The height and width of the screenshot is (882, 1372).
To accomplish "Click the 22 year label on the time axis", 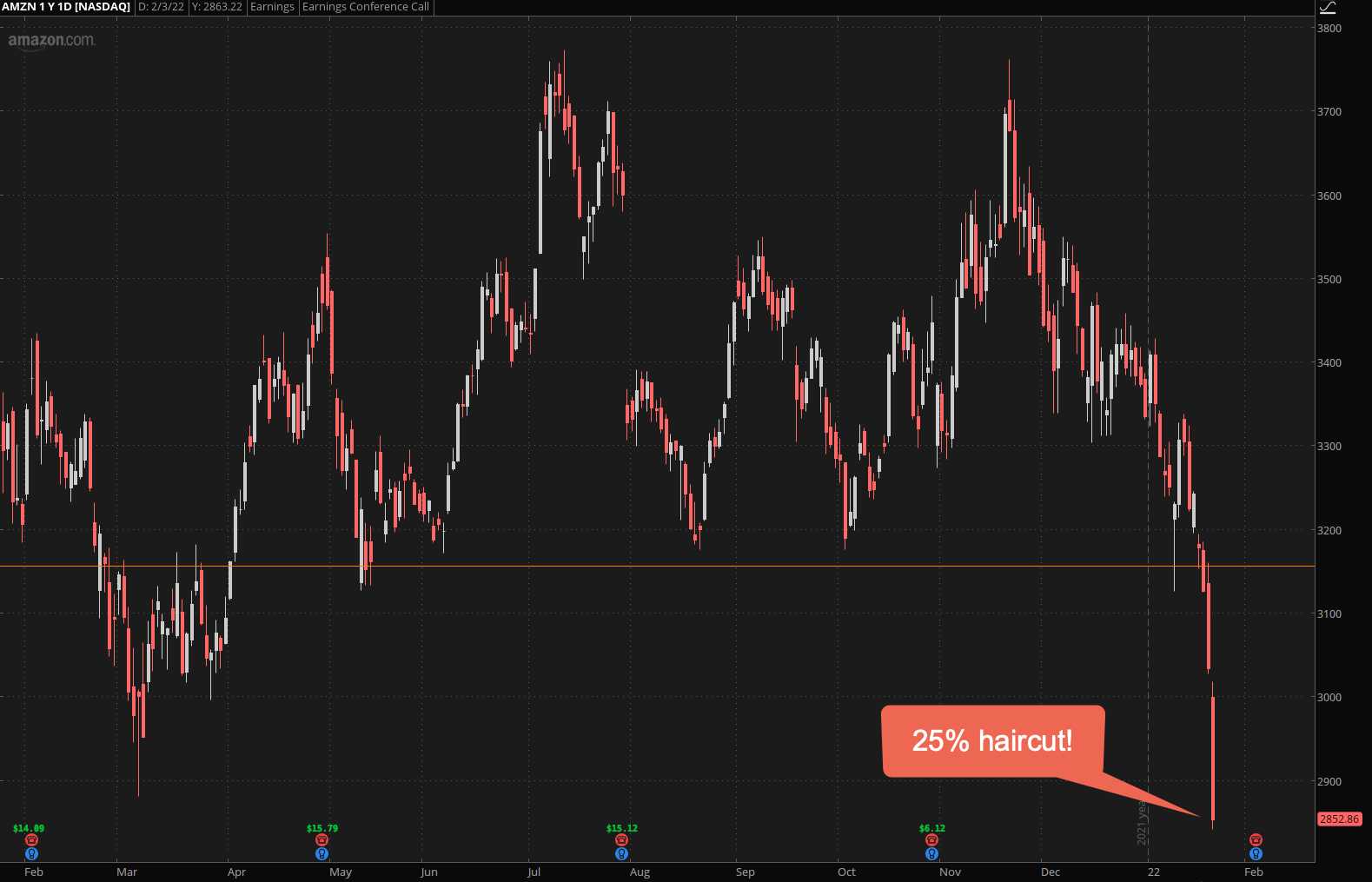I will point(1153,872).
